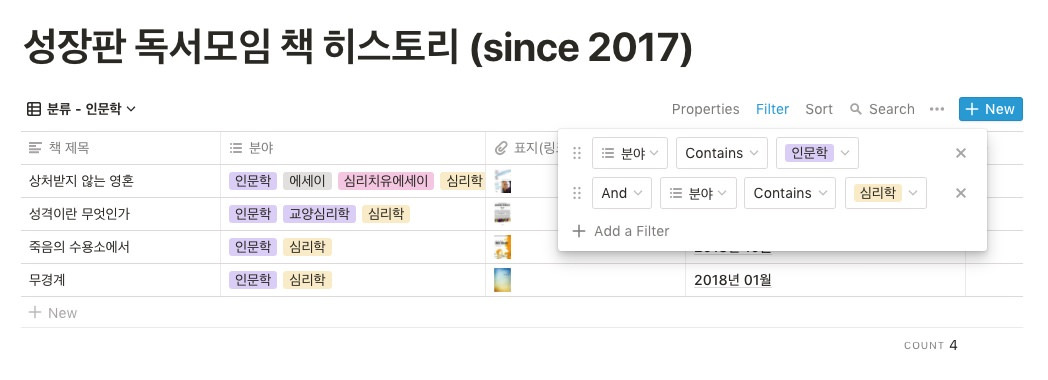Open cover thumbnail of 죽음의 수용소에서

pyautogui.click(x=502, y=247)
